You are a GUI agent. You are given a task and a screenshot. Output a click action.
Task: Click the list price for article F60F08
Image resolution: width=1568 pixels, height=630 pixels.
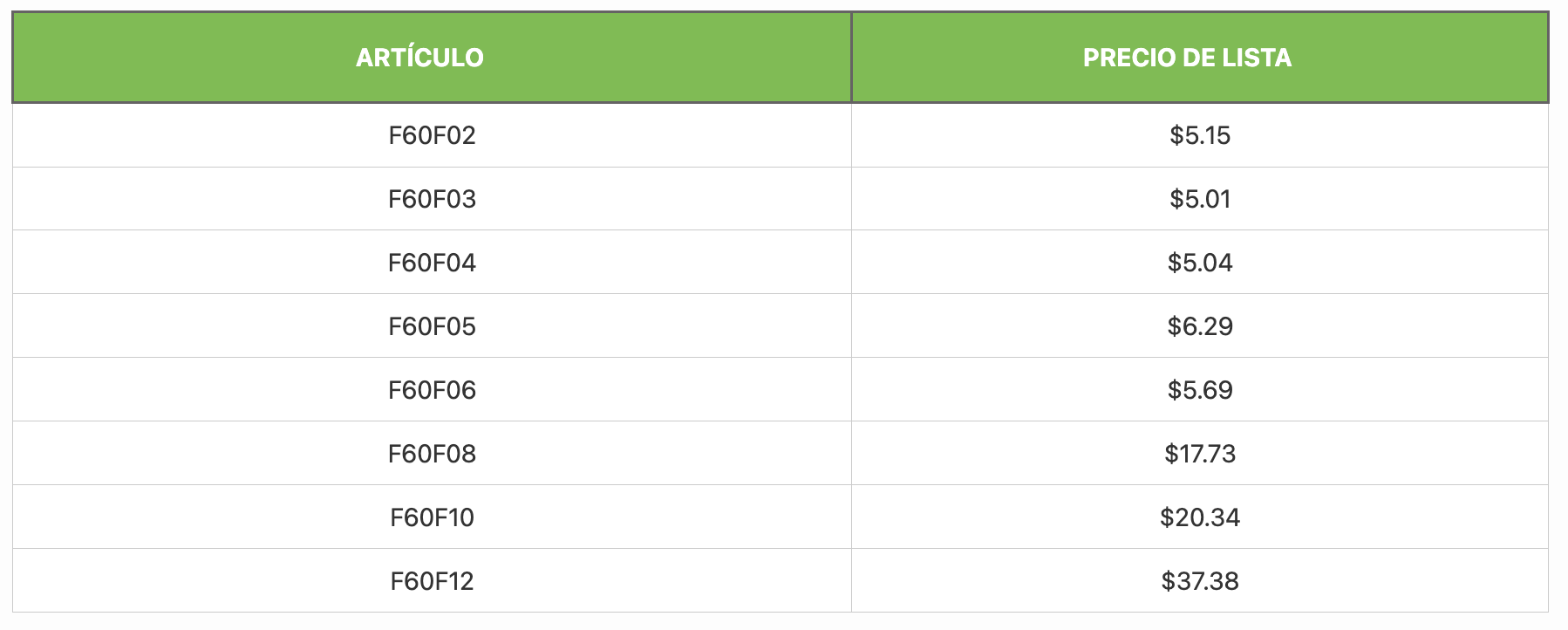point(1200,454)
